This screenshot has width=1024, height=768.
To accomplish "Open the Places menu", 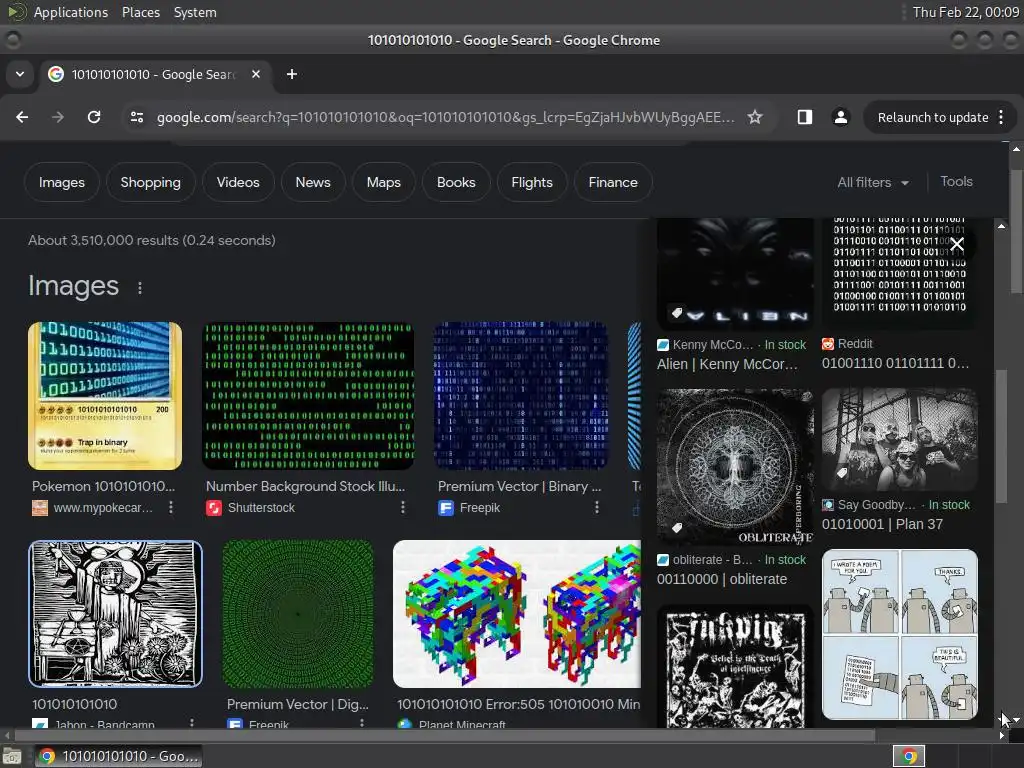I will pyautogui.click(x=140, y=12).
